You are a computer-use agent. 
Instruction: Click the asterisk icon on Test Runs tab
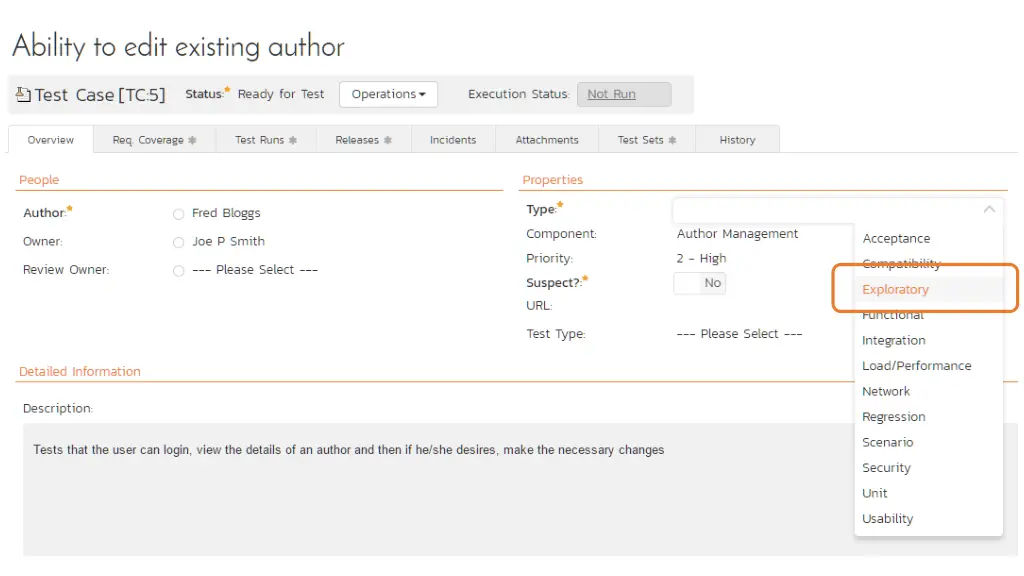click(293, 140)
